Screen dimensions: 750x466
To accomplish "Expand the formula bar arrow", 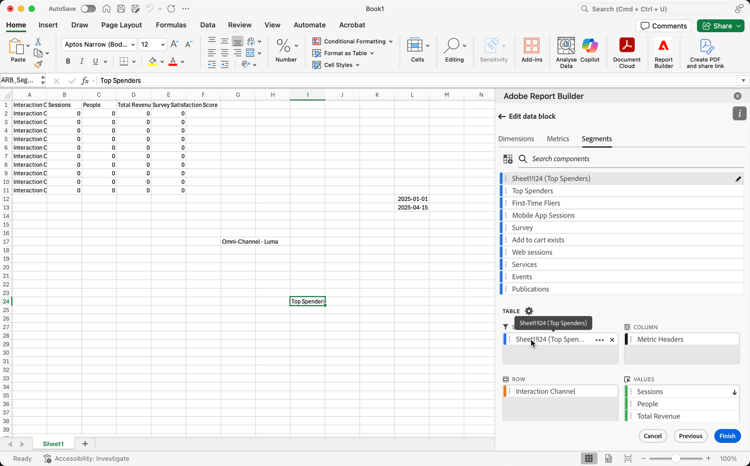I will 743,80.
